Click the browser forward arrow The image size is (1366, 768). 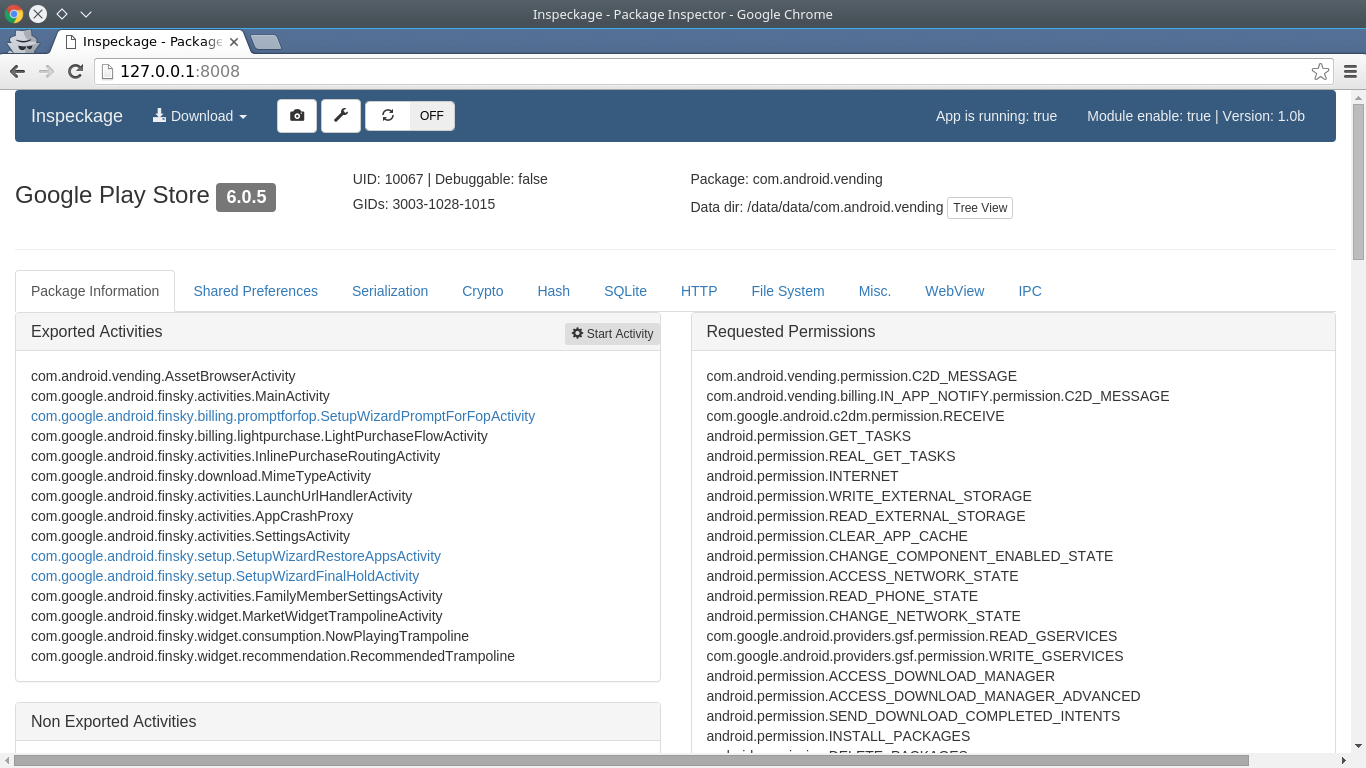pos(46,71)
